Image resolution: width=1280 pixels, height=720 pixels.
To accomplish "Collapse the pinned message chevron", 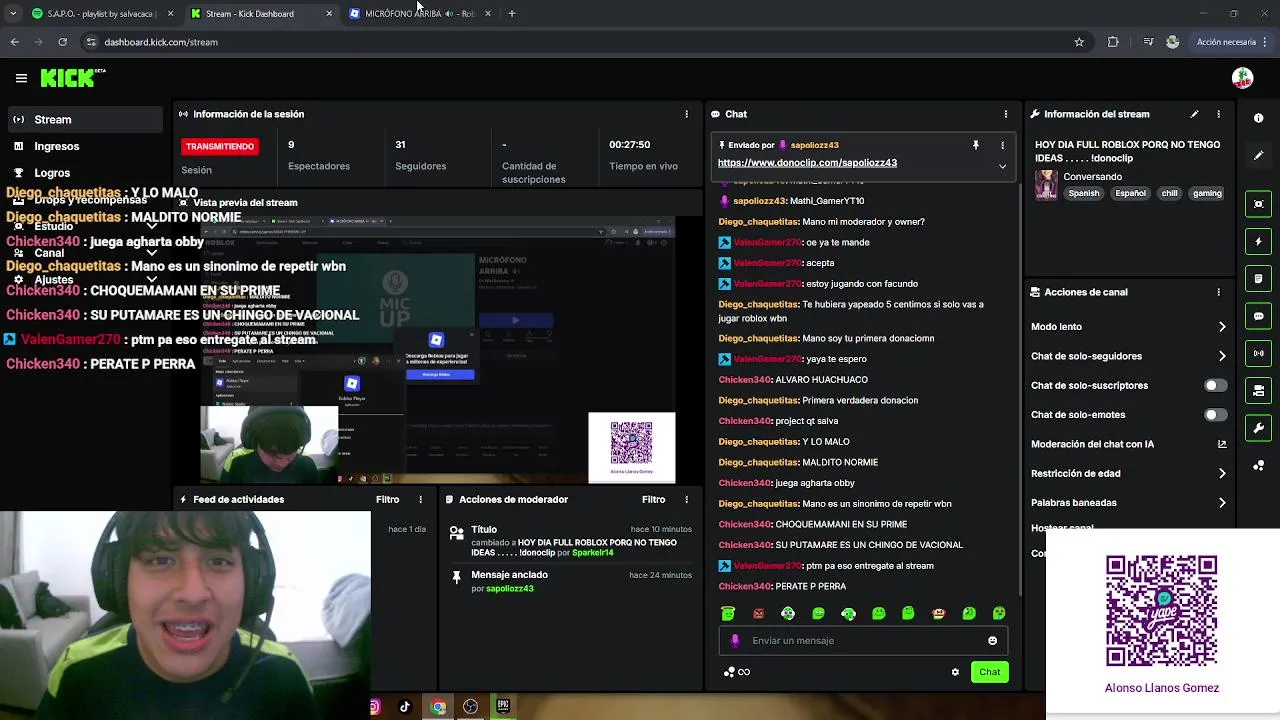I will (1002, 166).
